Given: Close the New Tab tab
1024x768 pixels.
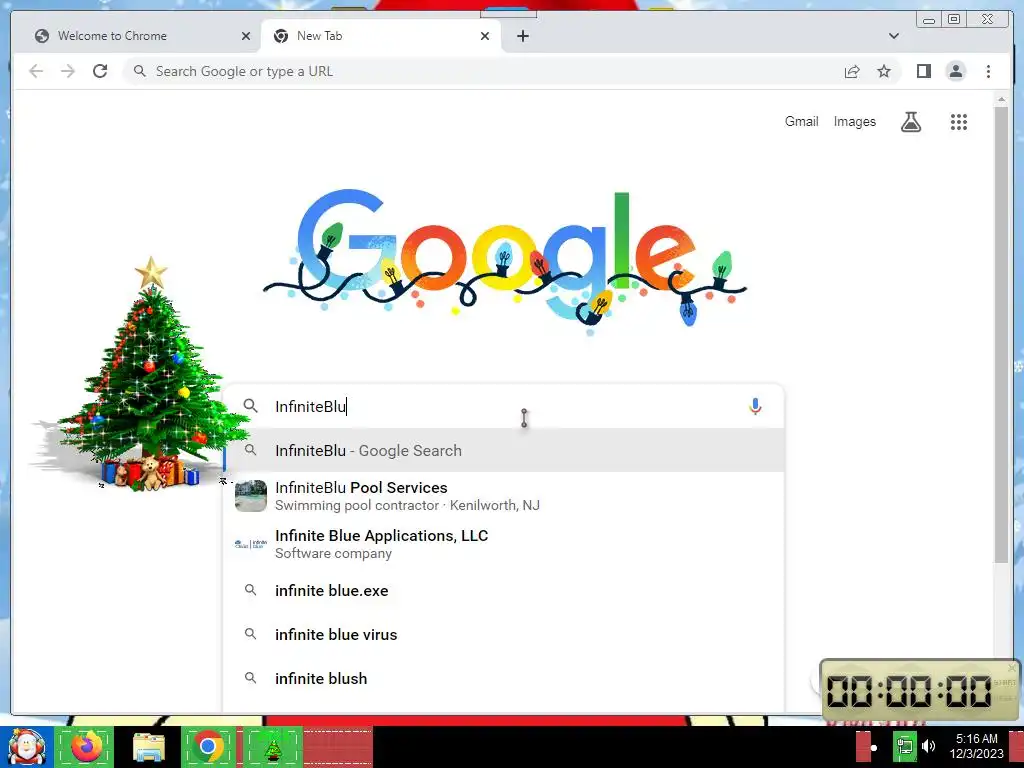Looking at the screenshot, I should point(485,36).
